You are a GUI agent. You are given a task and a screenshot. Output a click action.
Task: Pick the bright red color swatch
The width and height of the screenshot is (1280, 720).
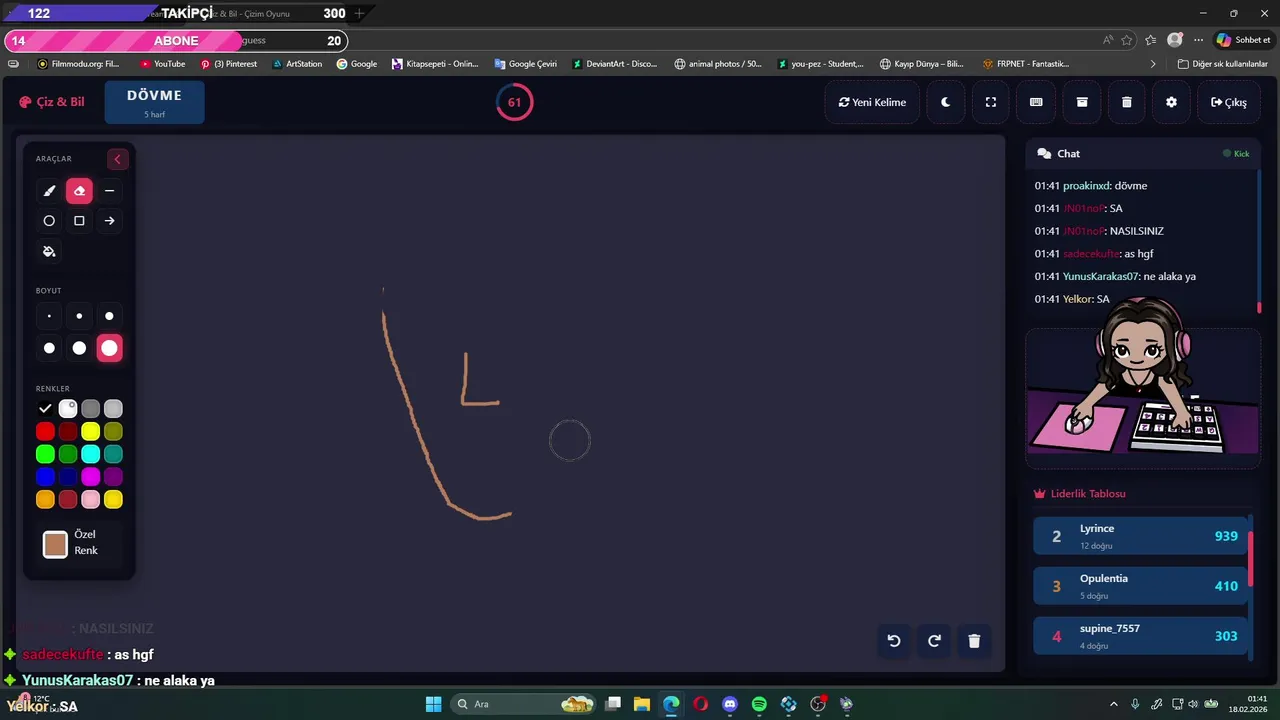click(45, 431)
